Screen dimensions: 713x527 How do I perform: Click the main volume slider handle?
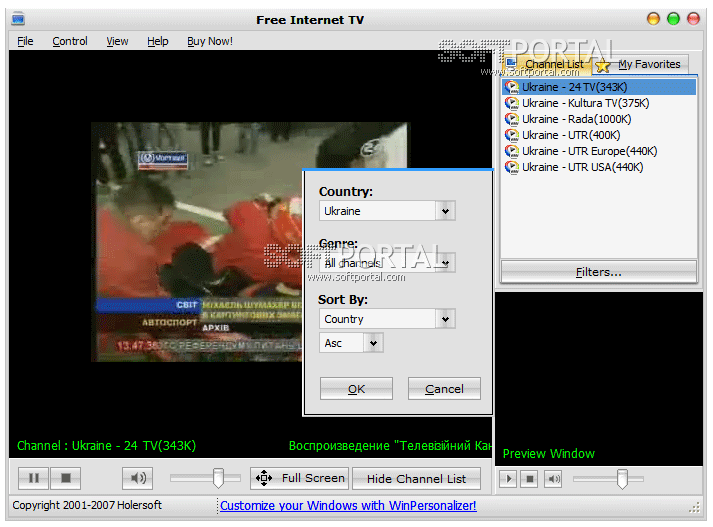click(218, 478)
